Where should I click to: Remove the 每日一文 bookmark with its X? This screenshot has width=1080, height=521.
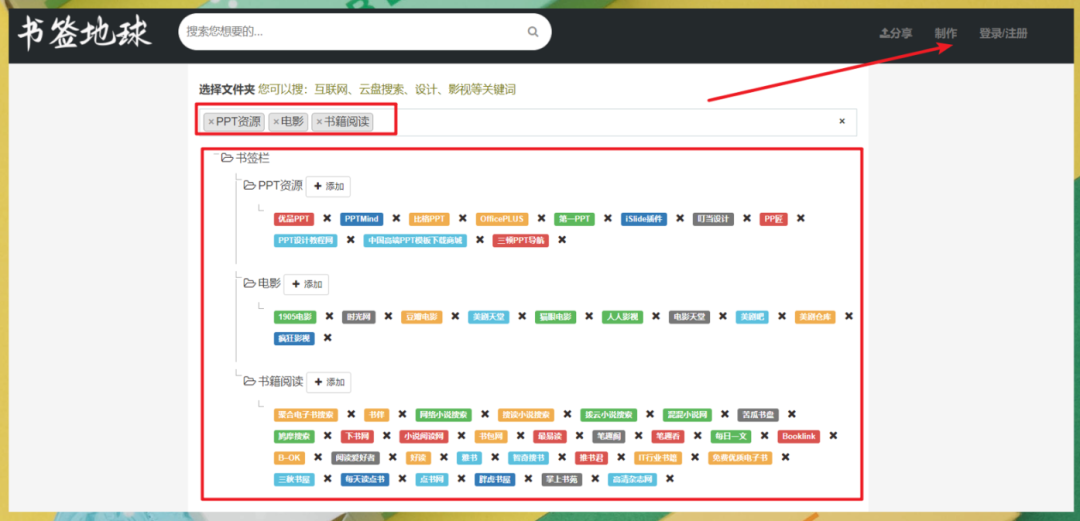[x=765, y=436]
